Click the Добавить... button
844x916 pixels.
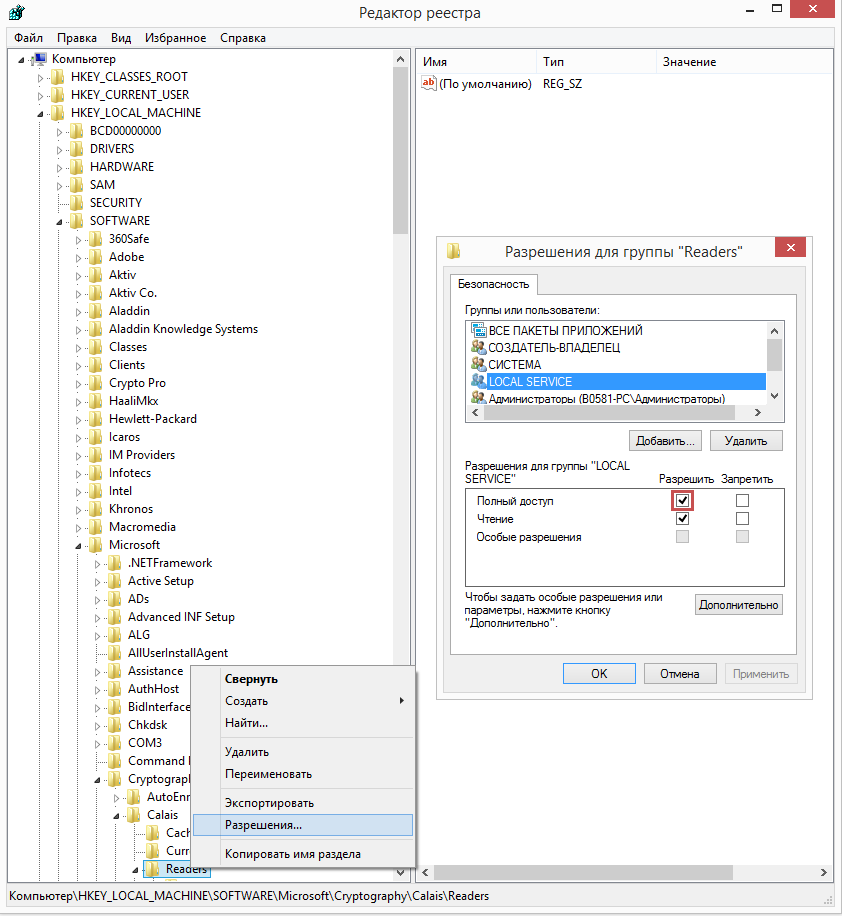665,440
